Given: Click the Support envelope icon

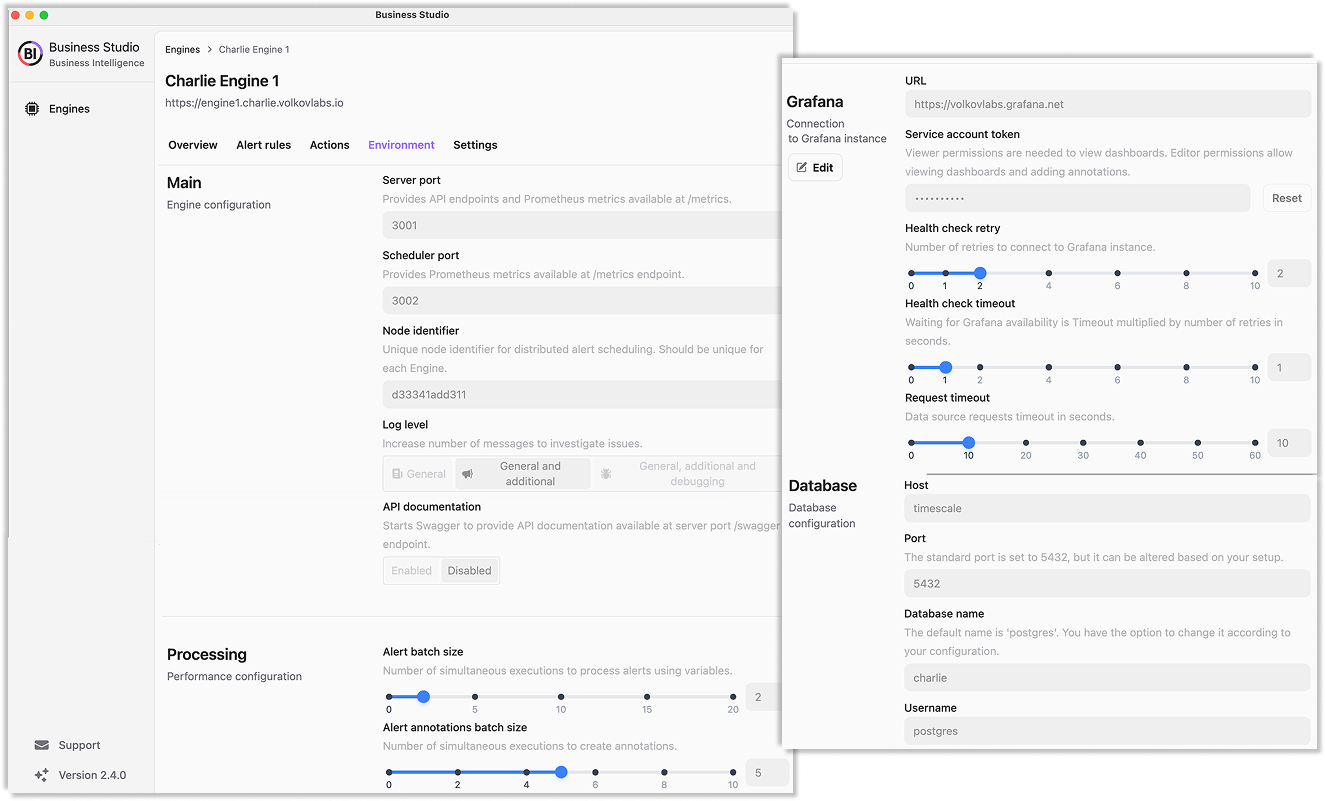Looking at the screenshot, I should click(x=41, y=745).
